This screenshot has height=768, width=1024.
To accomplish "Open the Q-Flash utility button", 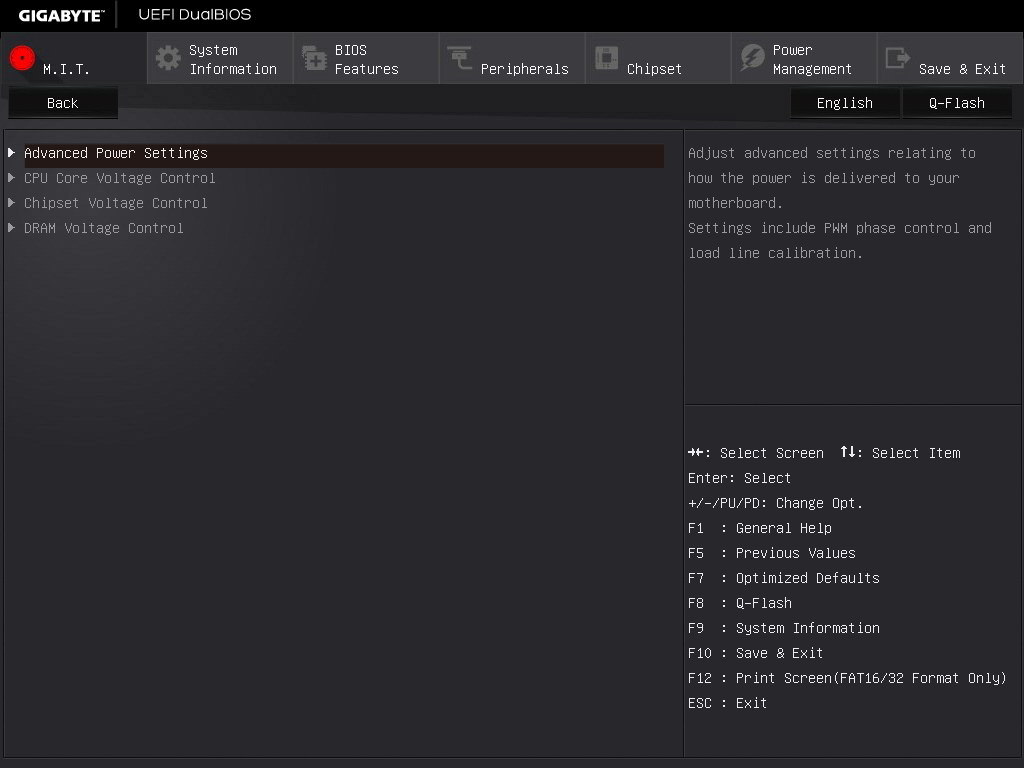I will pos(956,103).
